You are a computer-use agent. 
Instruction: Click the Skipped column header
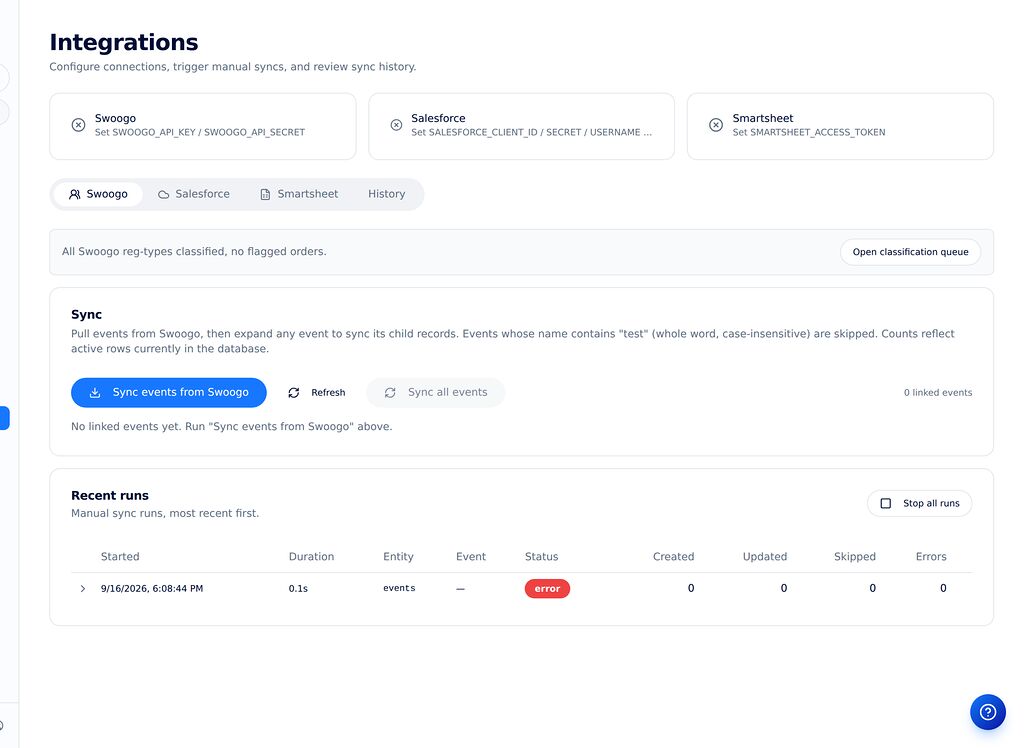pos(855,557)
